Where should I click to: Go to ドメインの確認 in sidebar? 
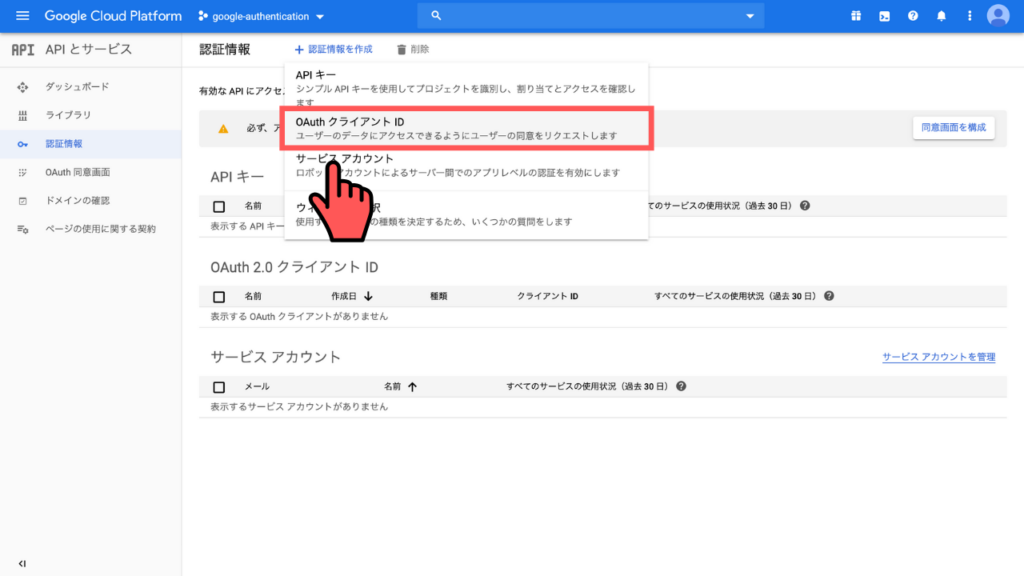[78, 200]
